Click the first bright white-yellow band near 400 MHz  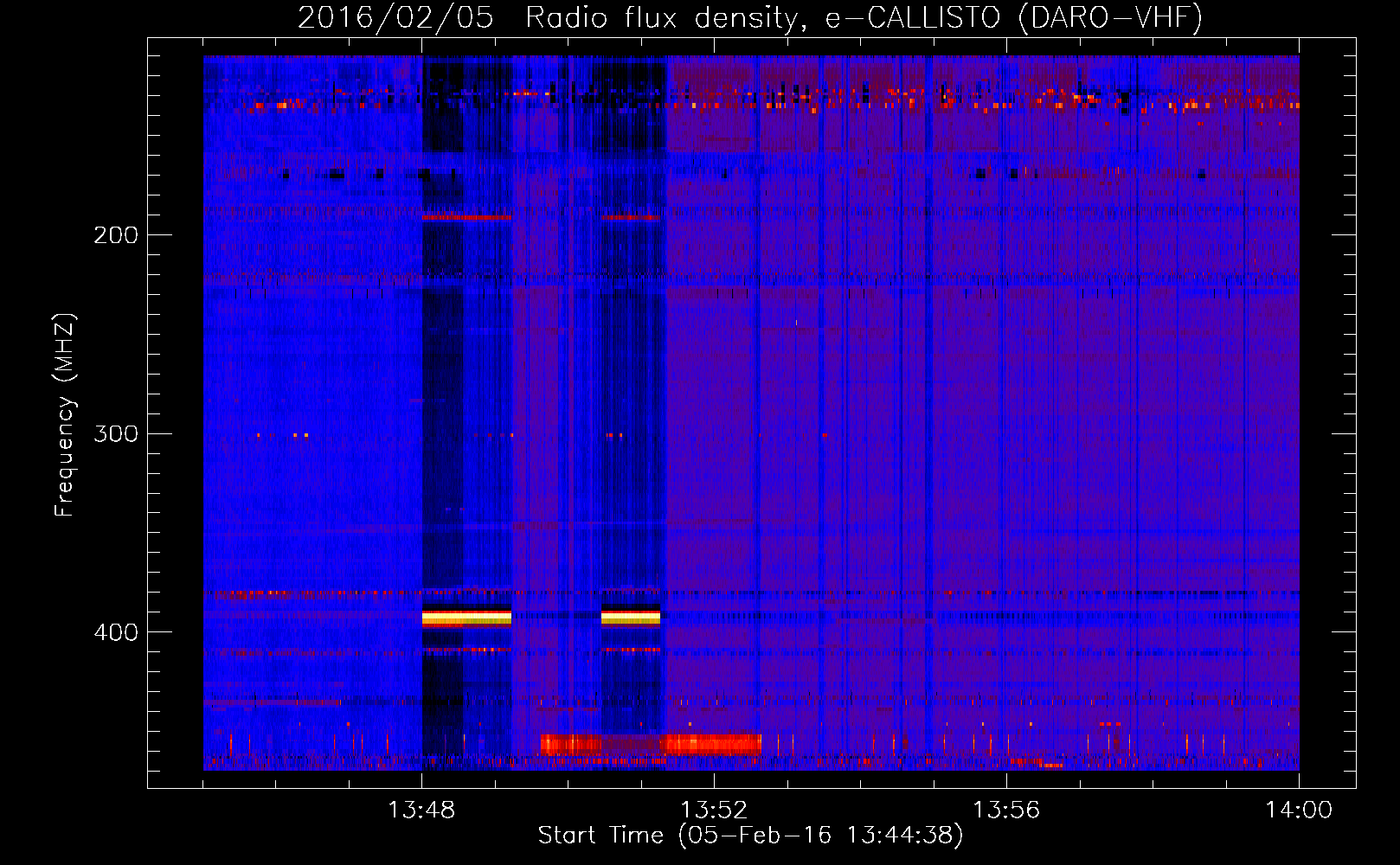pyautogui.click(x=466, y=617)
